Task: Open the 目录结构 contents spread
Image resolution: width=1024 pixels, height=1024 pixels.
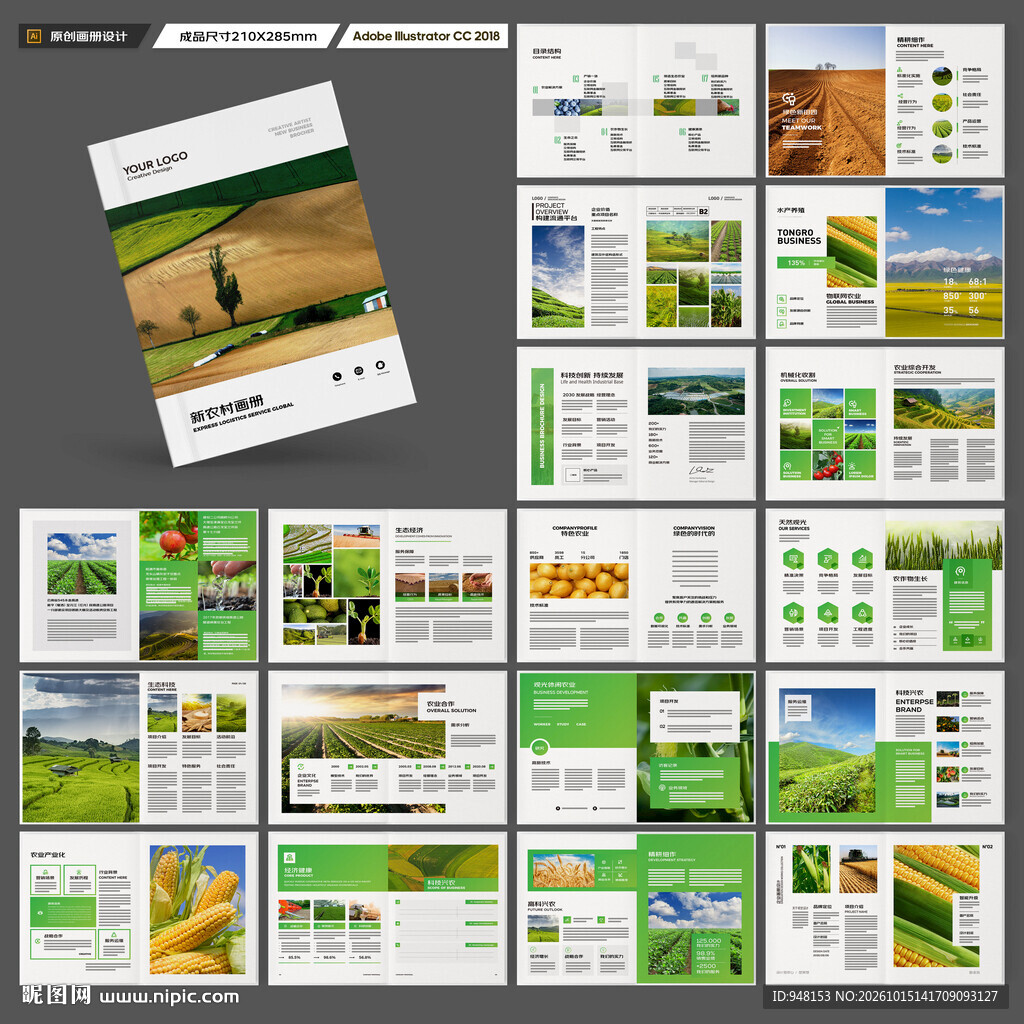Action: click(x=636, y=101)
